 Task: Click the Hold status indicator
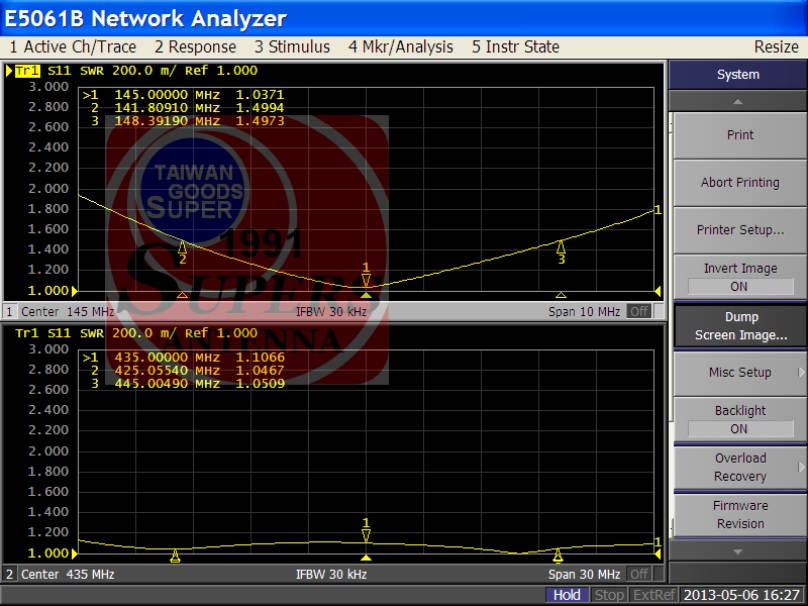coord(566,595)
